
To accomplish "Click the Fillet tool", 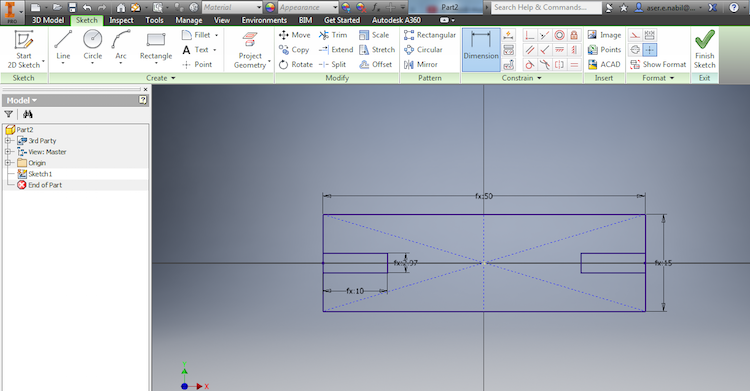I will 199,35.
